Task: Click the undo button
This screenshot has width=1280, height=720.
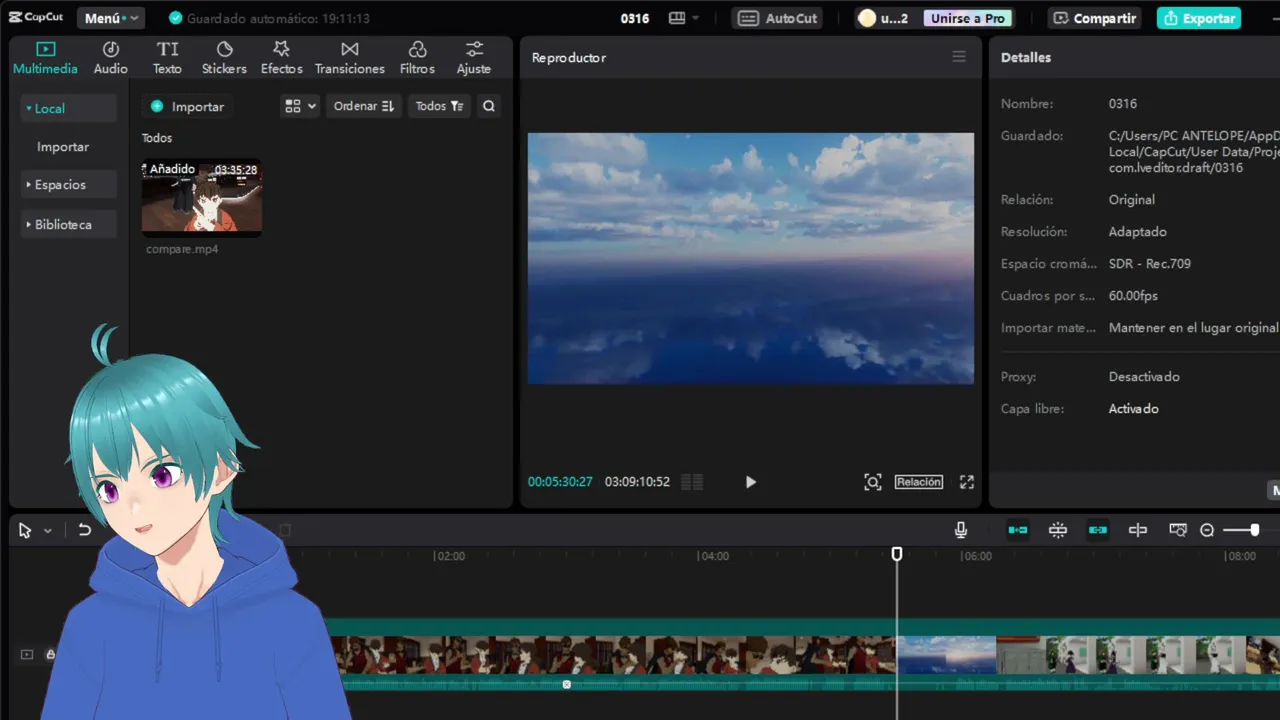Action: [85, 530]
